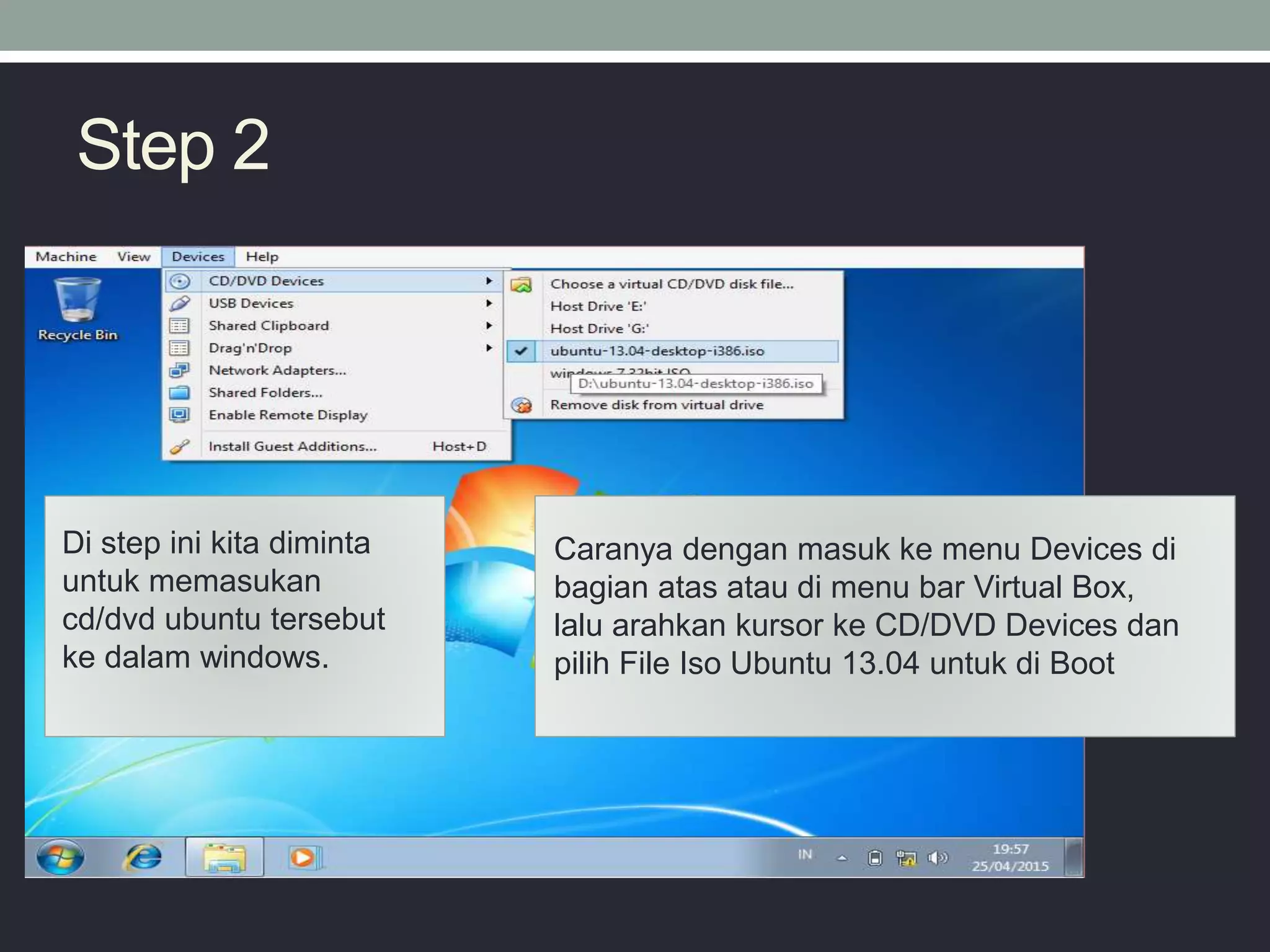1270x952 pixels.
Task: Click Enable Remote Display
Action: [334, 415]
